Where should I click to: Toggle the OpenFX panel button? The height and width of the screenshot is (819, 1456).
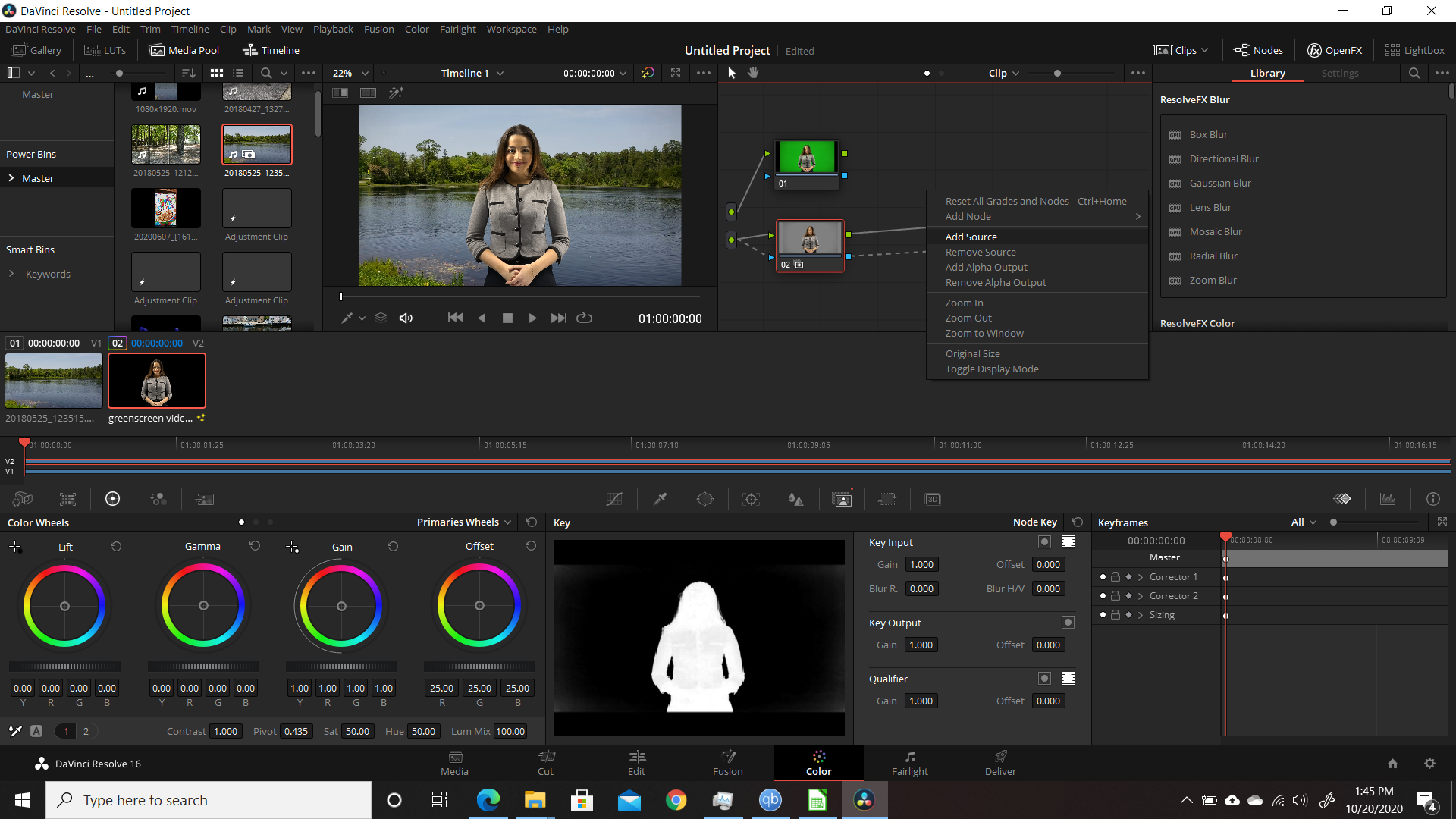[1334, 50]
